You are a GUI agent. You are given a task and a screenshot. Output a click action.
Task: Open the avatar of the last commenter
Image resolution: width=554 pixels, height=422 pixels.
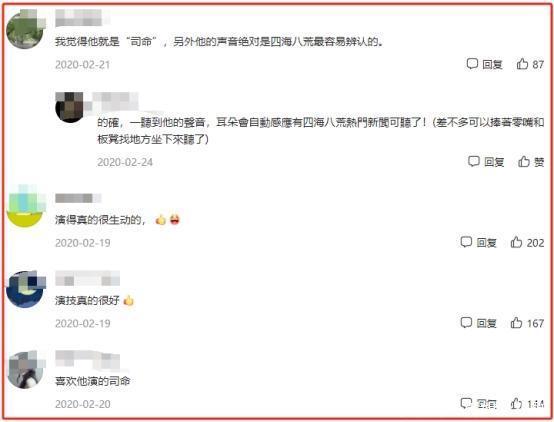click(x=26, y=370)
